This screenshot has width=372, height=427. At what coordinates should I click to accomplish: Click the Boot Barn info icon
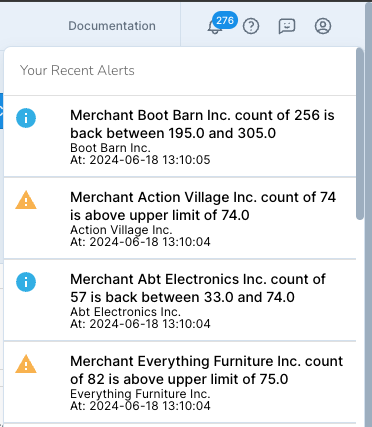tap(26, 118)
